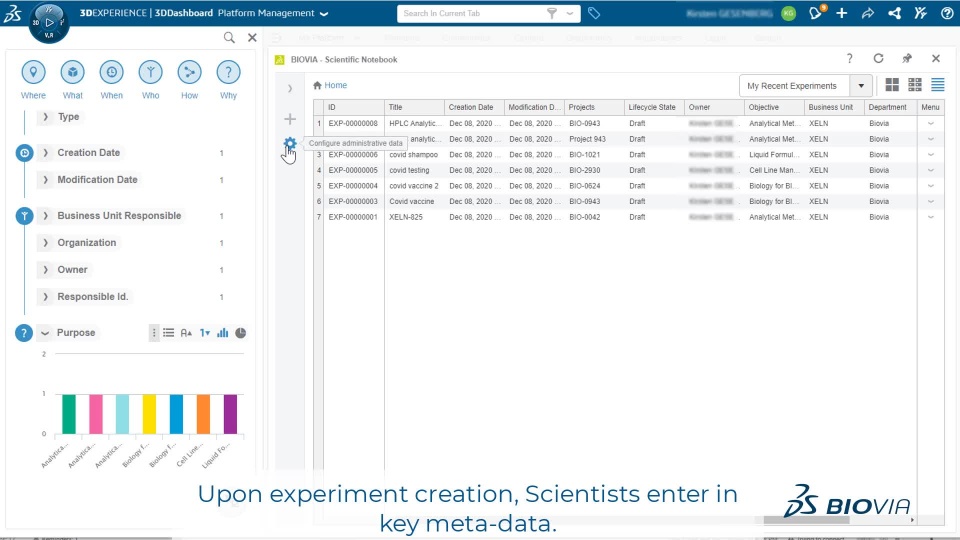Click the search magnifier in tagger panel

229,38
